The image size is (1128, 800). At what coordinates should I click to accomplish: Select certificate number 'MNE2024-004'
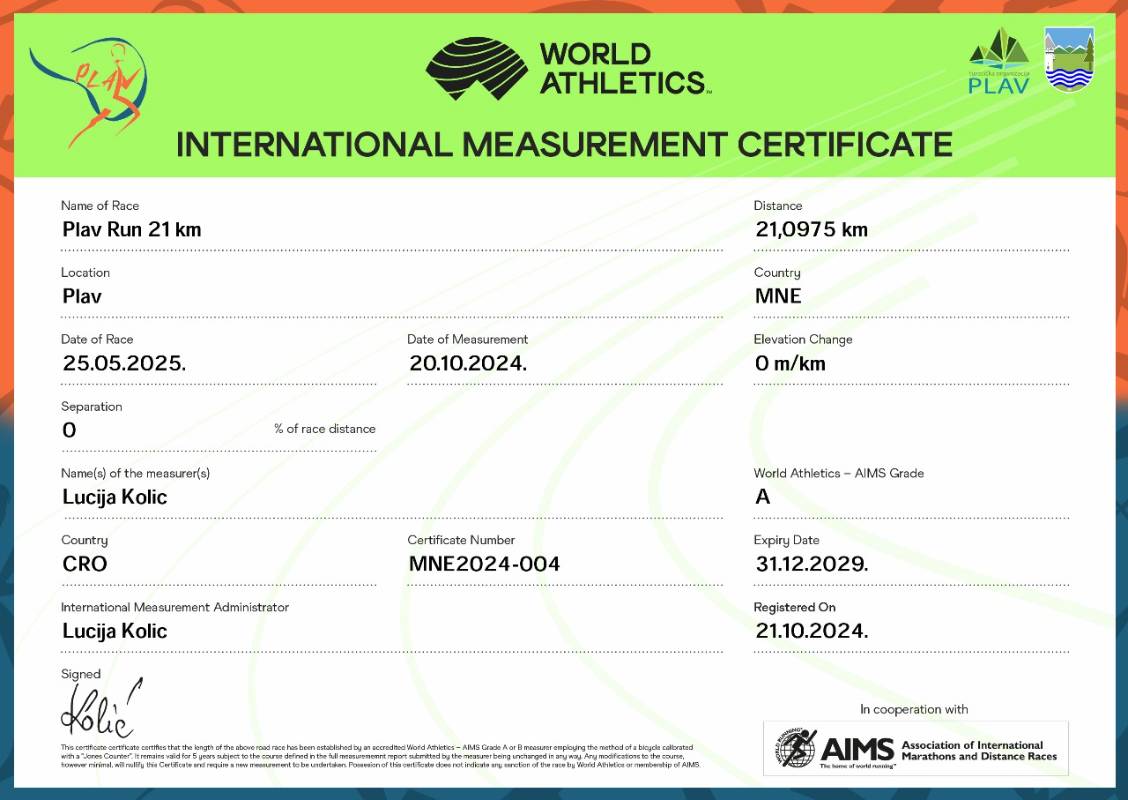pos(484,564)
